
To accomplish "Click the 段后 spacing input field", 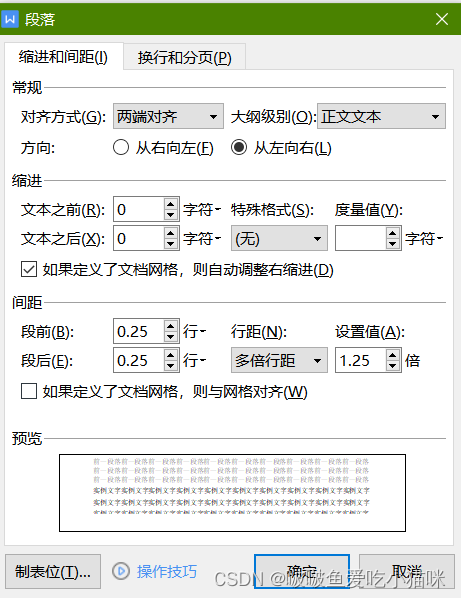I will point(139,360).
